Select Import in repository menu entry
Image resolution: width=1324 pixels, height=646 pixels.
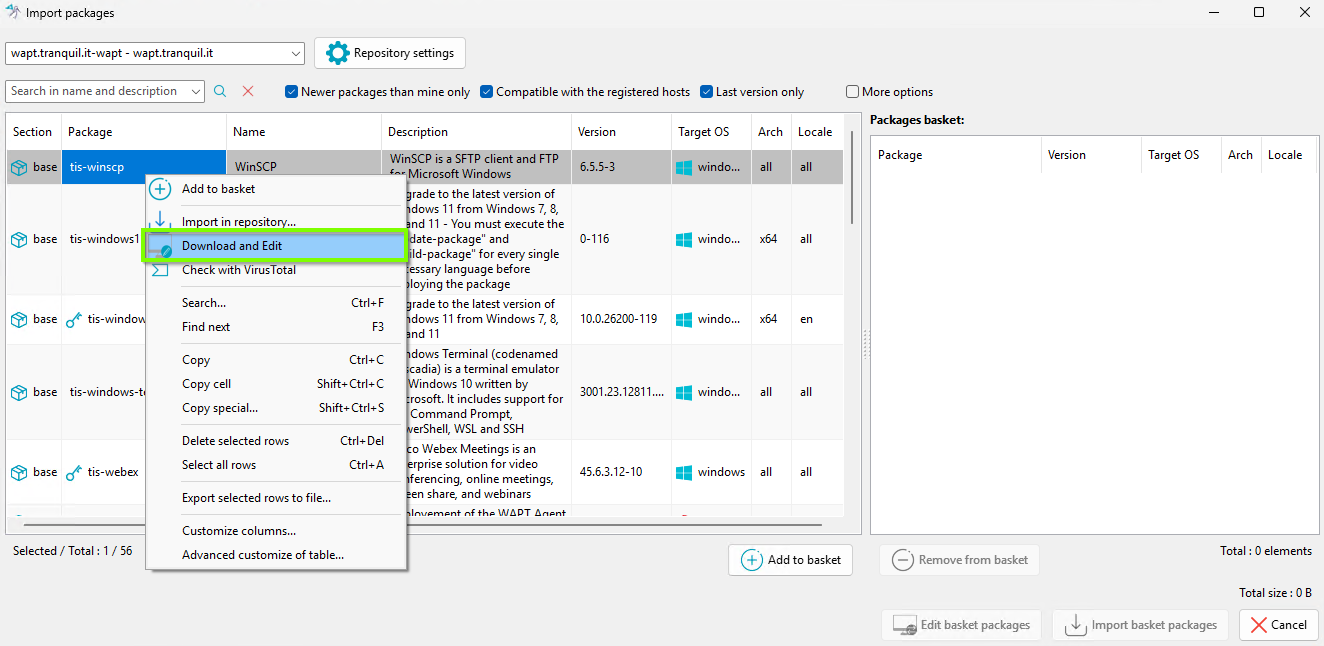pos(276,222)
